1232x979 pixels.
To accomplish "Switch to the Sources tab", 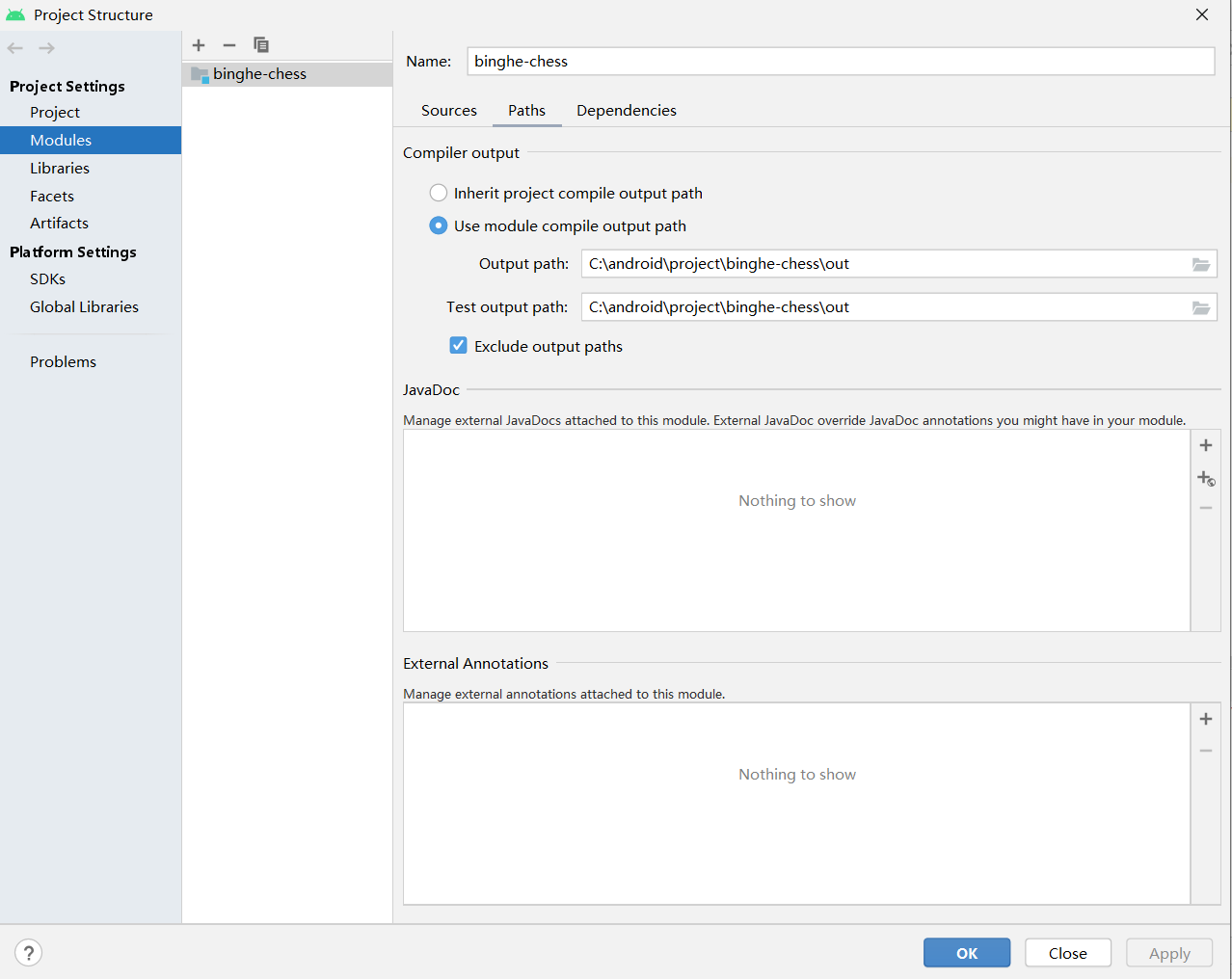I will tap(449, 111).
